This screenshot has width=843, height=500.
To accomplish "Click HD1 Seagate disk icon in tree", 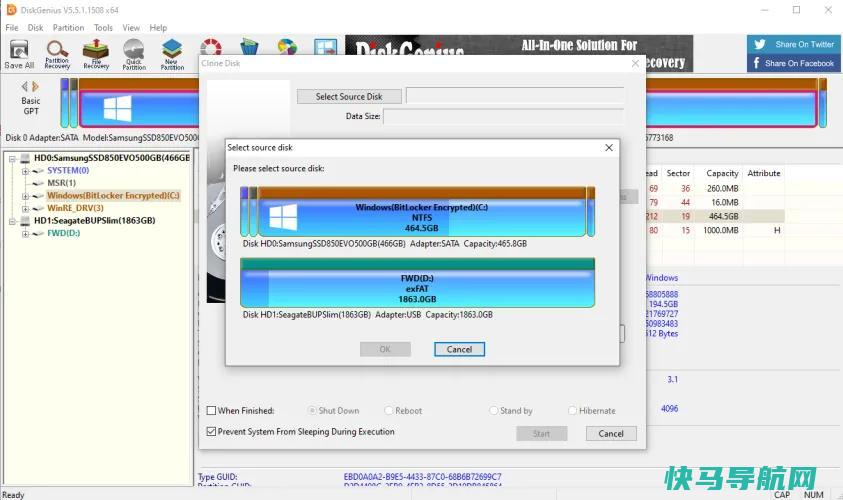I will [25, 221].
